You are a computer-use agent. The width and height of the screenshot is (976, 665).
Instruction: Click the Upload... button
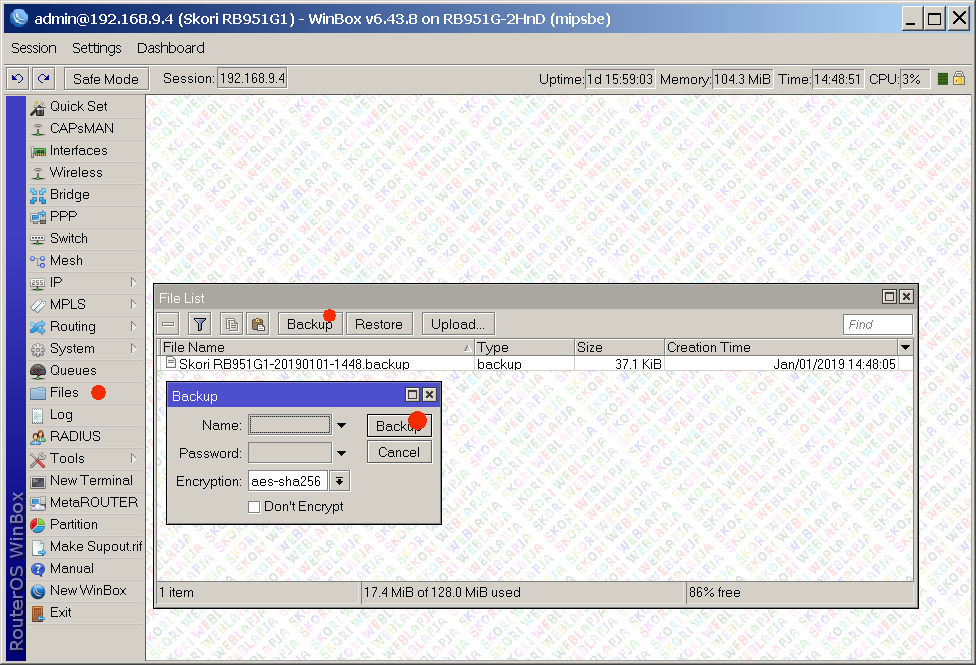(x=458, y=324)
